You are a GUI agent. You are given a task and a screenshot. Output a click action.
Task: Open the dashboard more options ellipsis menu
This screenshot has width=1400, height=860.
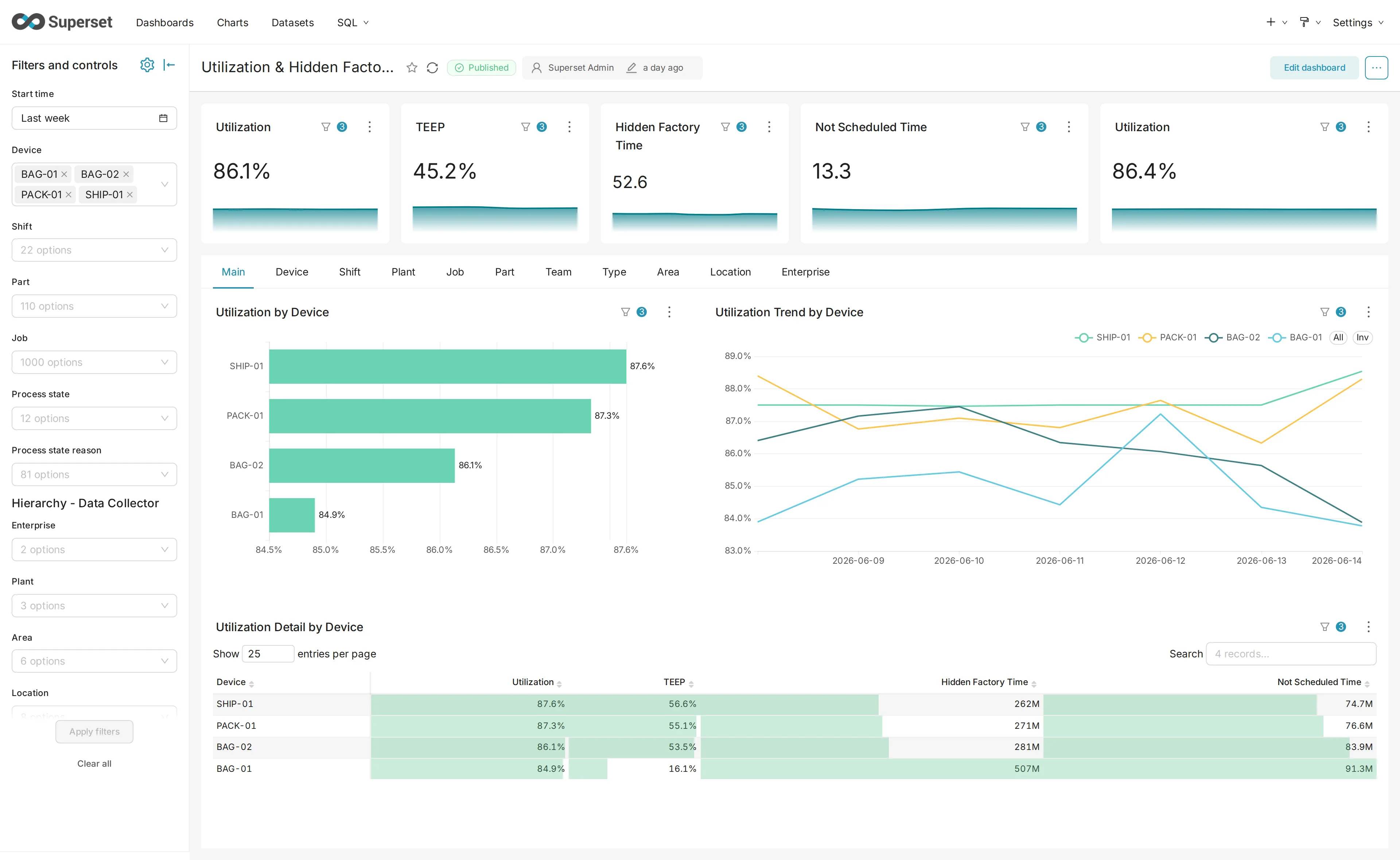pyautogui.click(x=1376, y=68)
